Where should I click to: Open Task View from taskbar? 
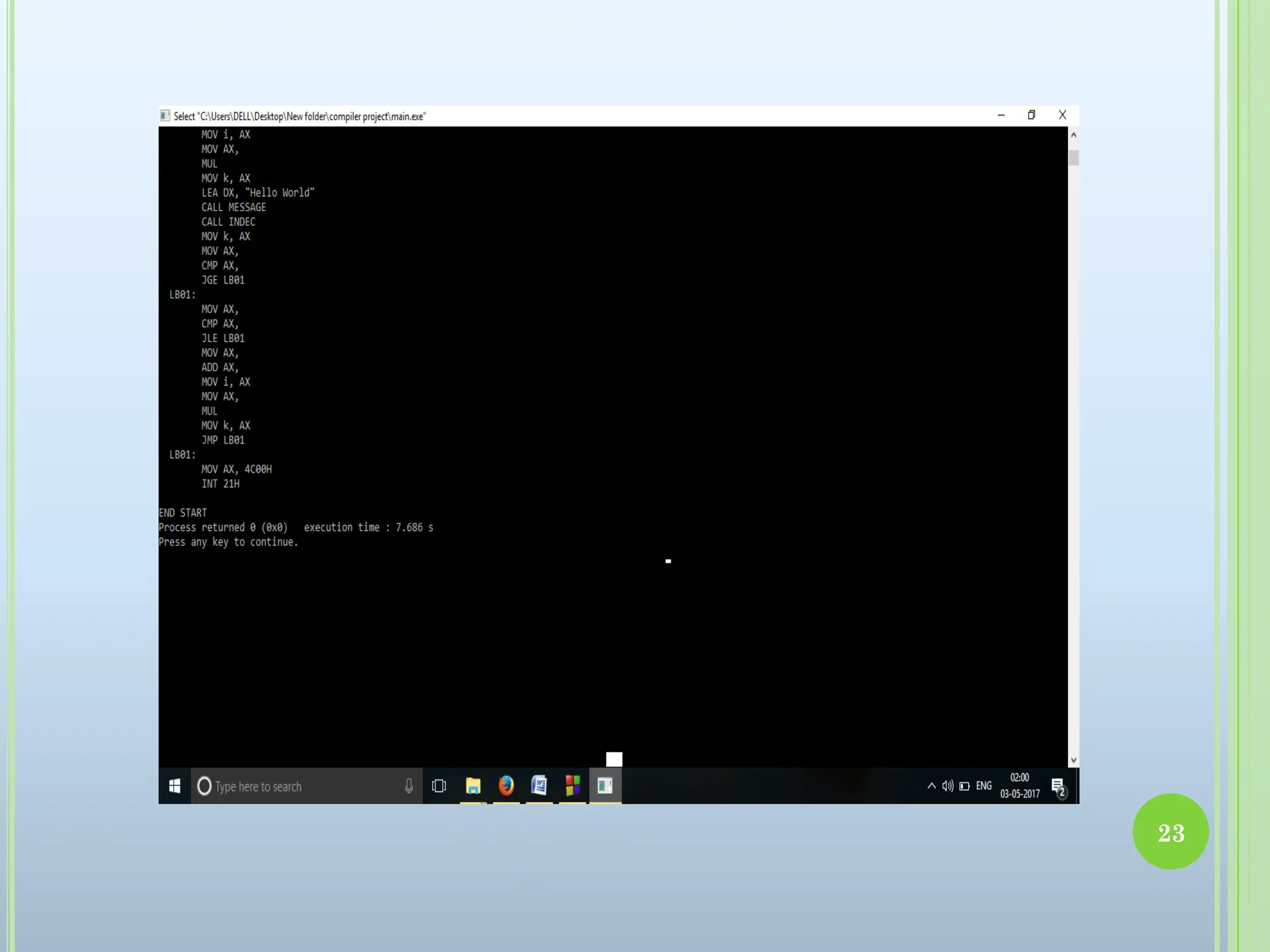(x=439, y=786)
